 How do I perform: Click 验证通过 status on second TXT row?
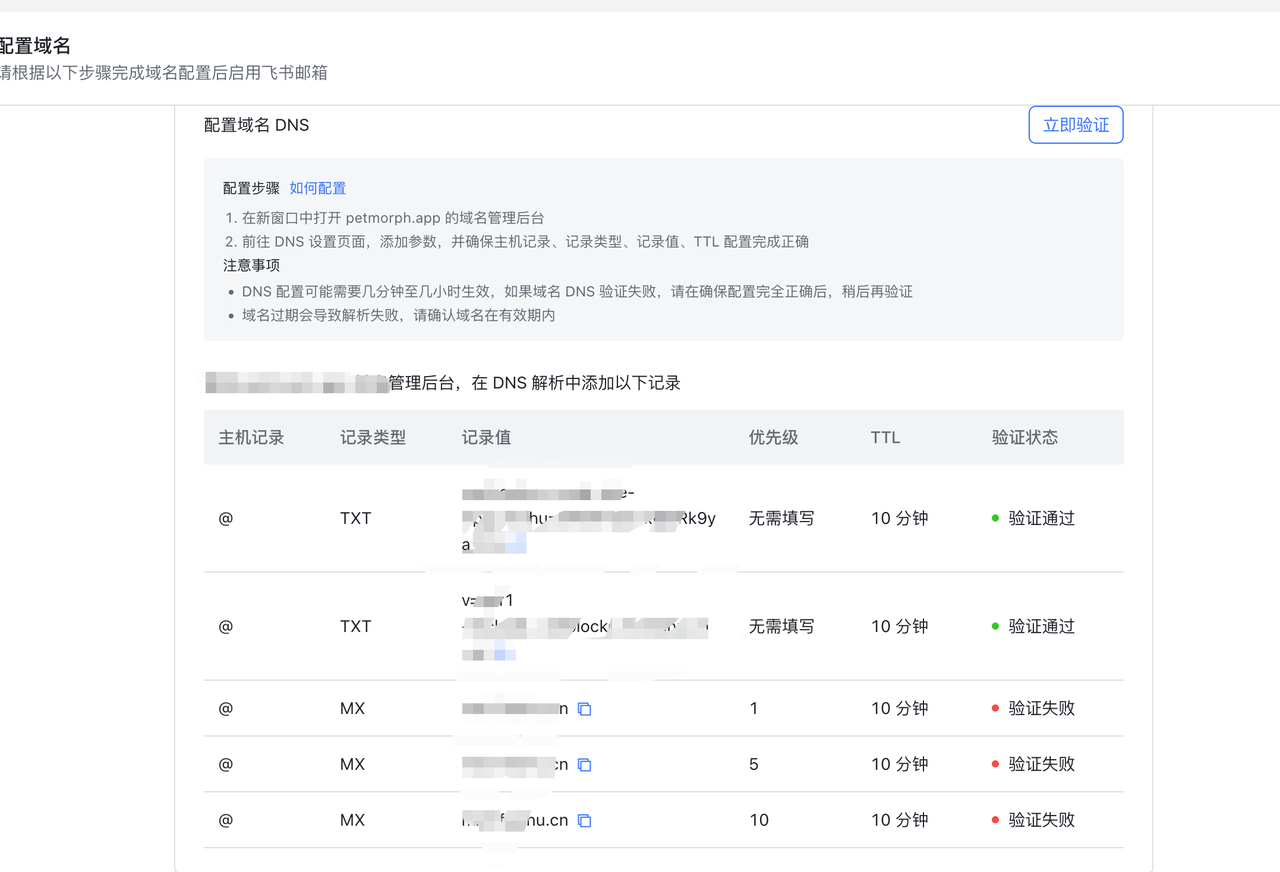click(x=1040, y=626)
